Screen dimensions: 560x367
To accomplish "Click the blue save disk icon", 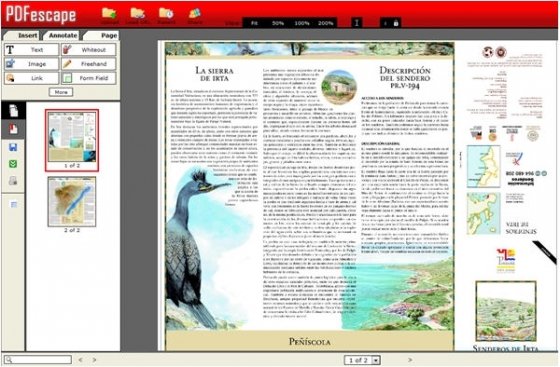I will (x=13, y=147).
